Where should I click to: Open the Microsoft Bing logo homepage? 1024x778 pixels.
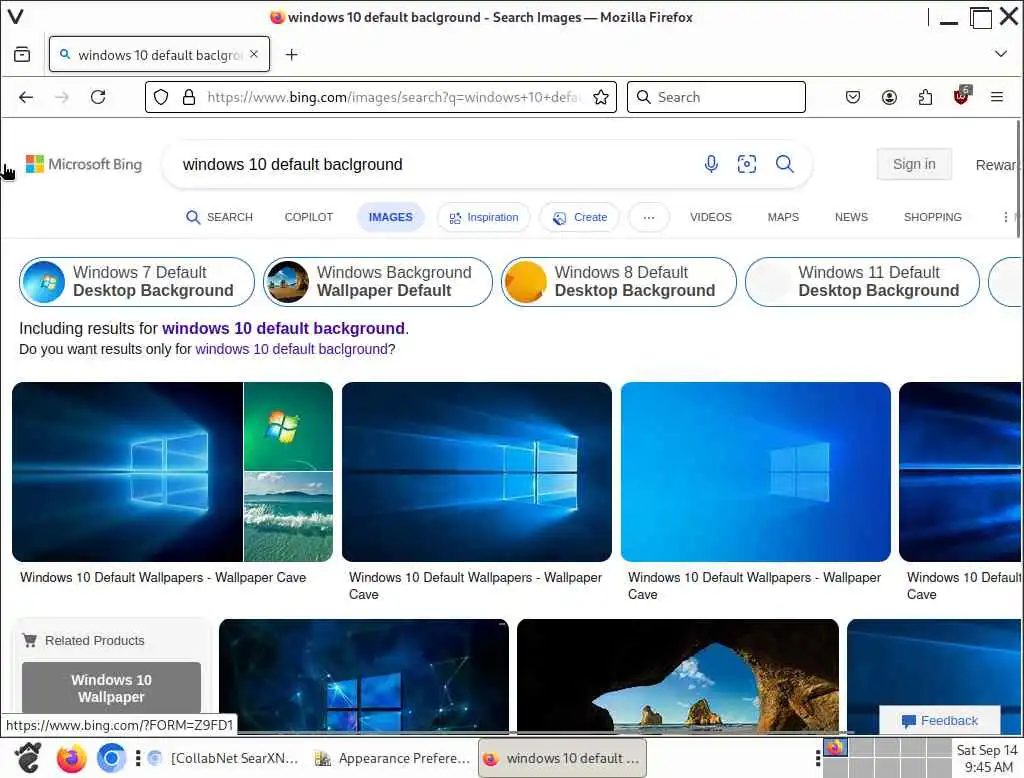[84, 164]
